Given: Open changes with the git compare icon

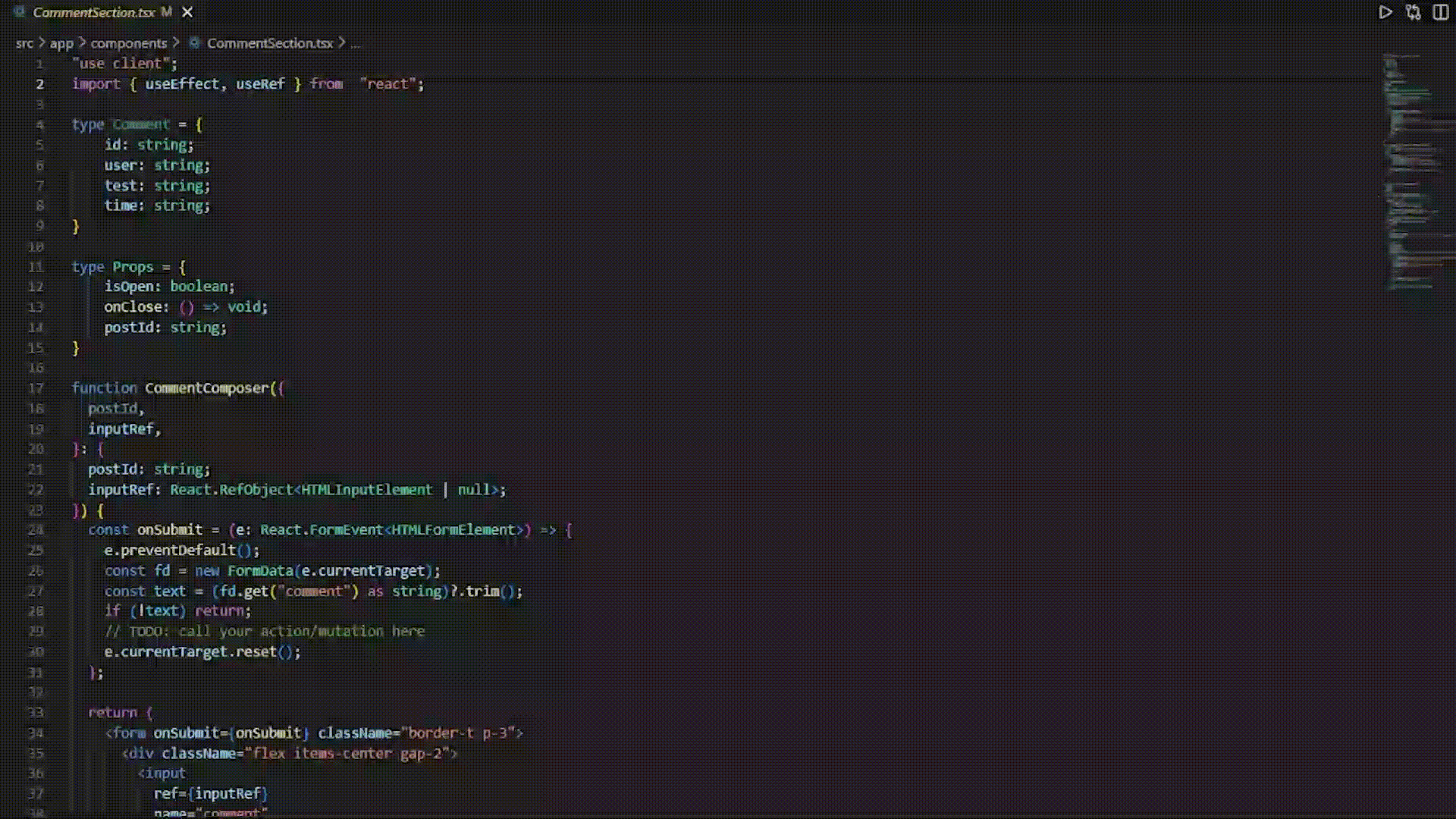Looking at the screenshot, I should 1413,12.
